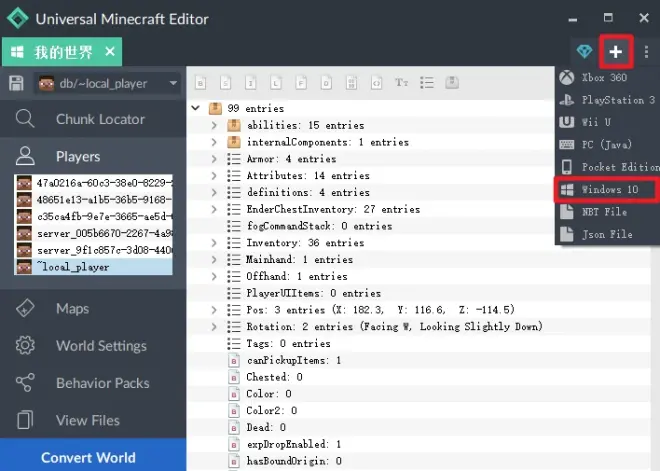Viewport: 660px width, 471px height.
Task: Open Chunk Locator in the sidebar
Action: [93, 119]
